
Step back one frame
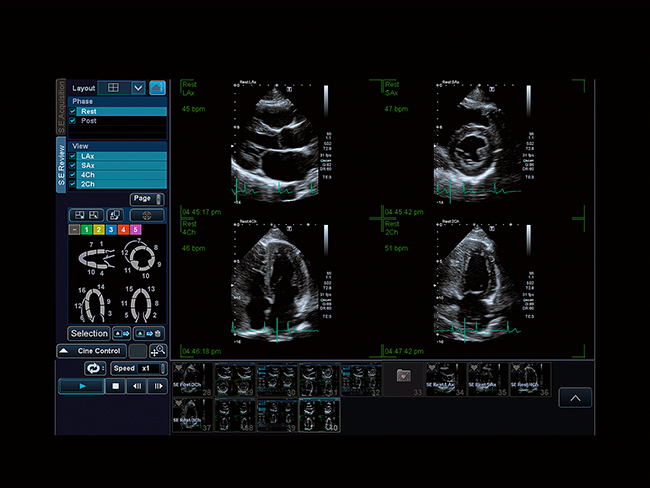click(x=137, y=386)
